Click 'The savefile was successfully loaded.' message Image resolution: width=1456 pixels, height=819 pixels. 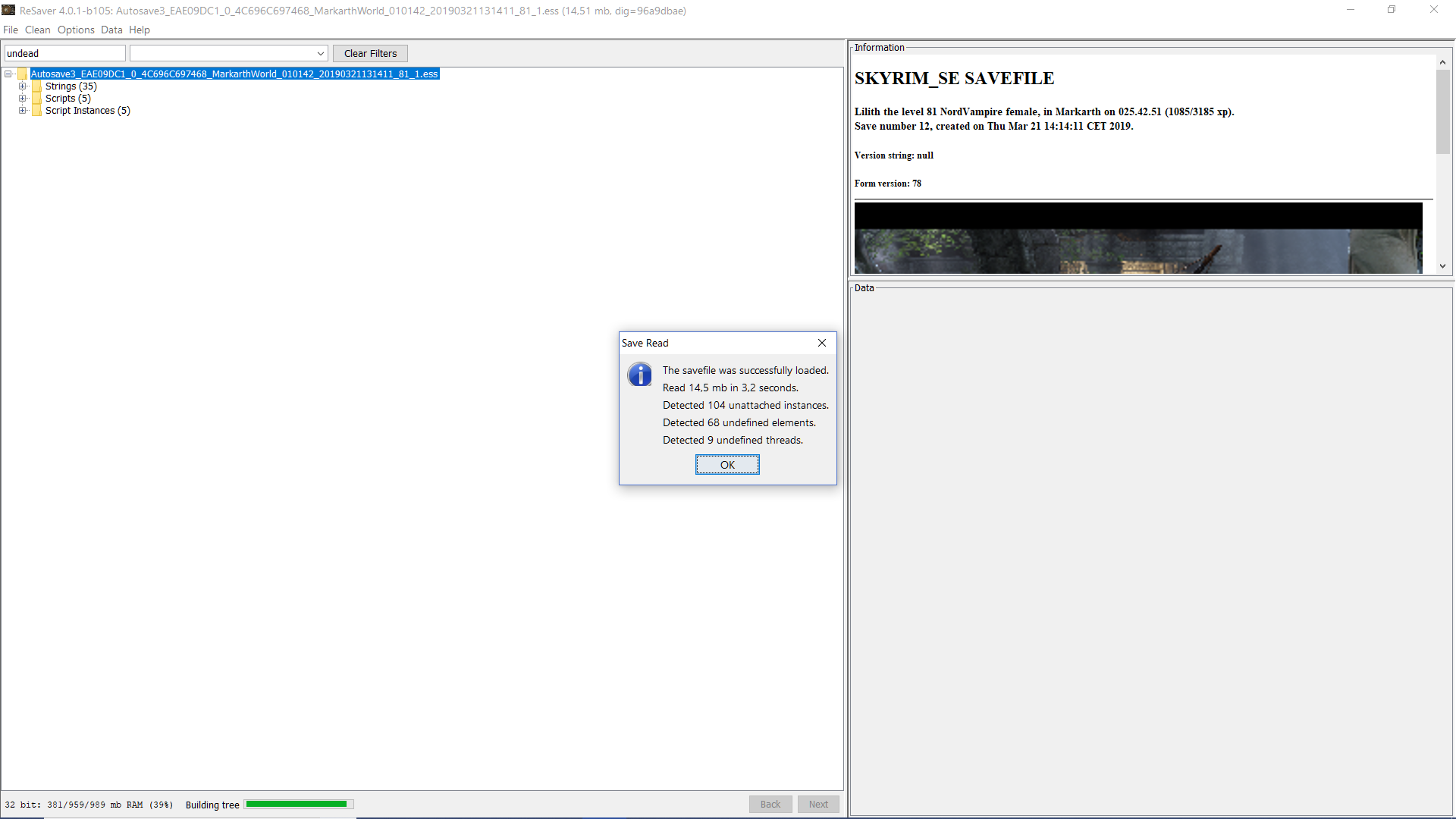(x=745, y=371)
